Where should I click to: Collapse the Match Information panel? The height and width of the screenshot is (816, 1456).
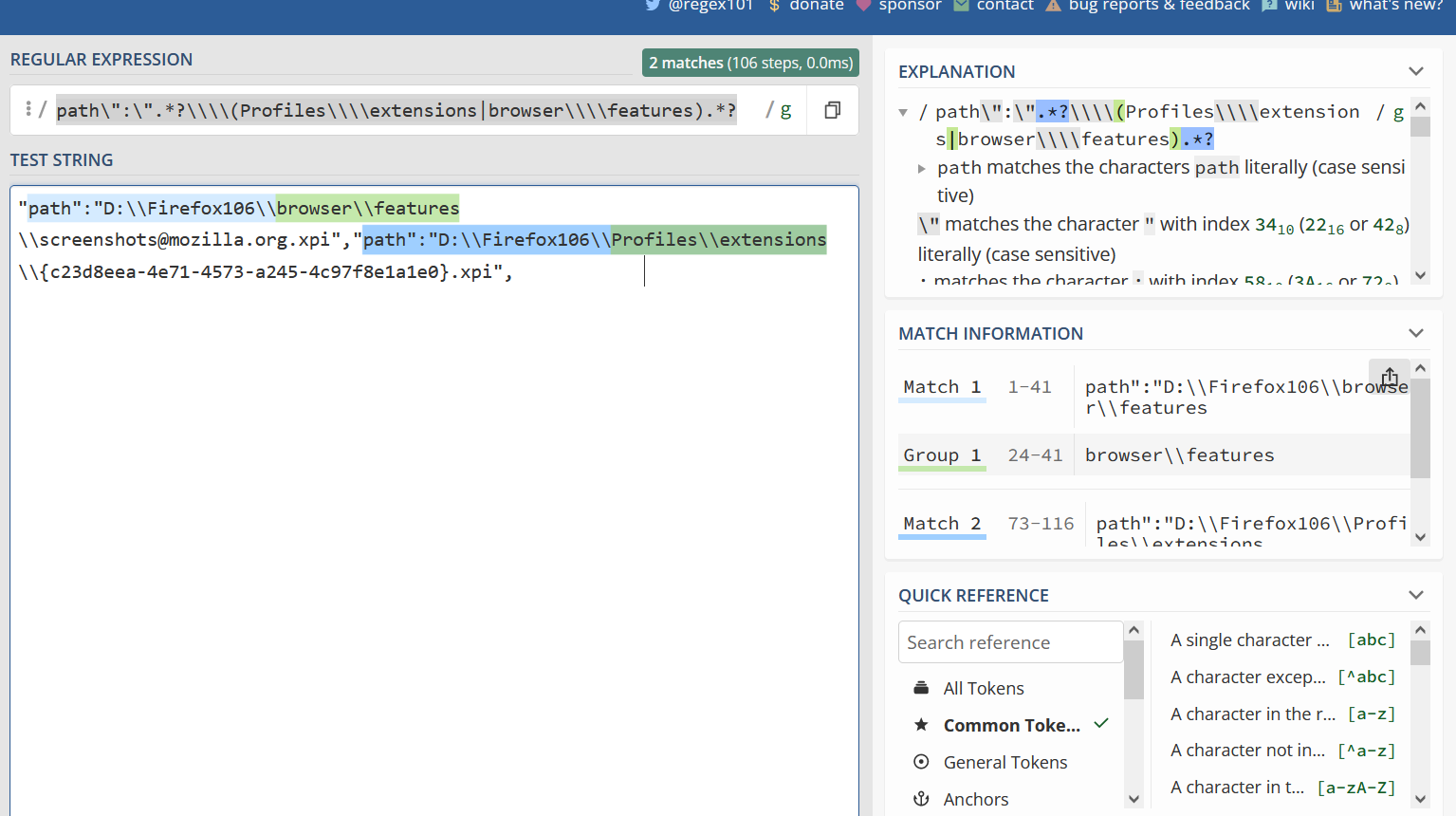point(1416,333)
